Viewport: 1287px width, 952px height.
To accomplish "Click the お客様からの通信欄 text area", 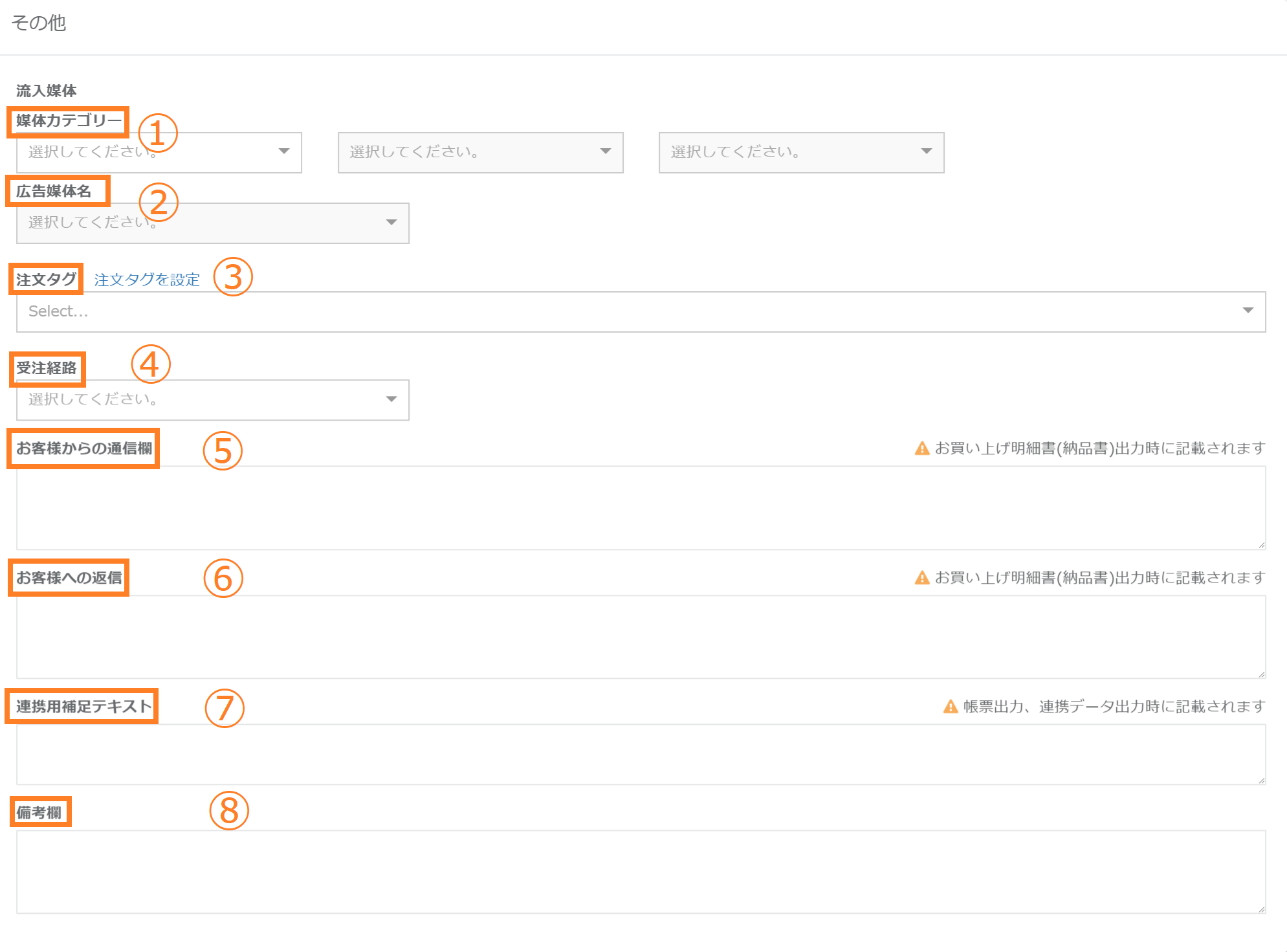I will click(641, 508).
